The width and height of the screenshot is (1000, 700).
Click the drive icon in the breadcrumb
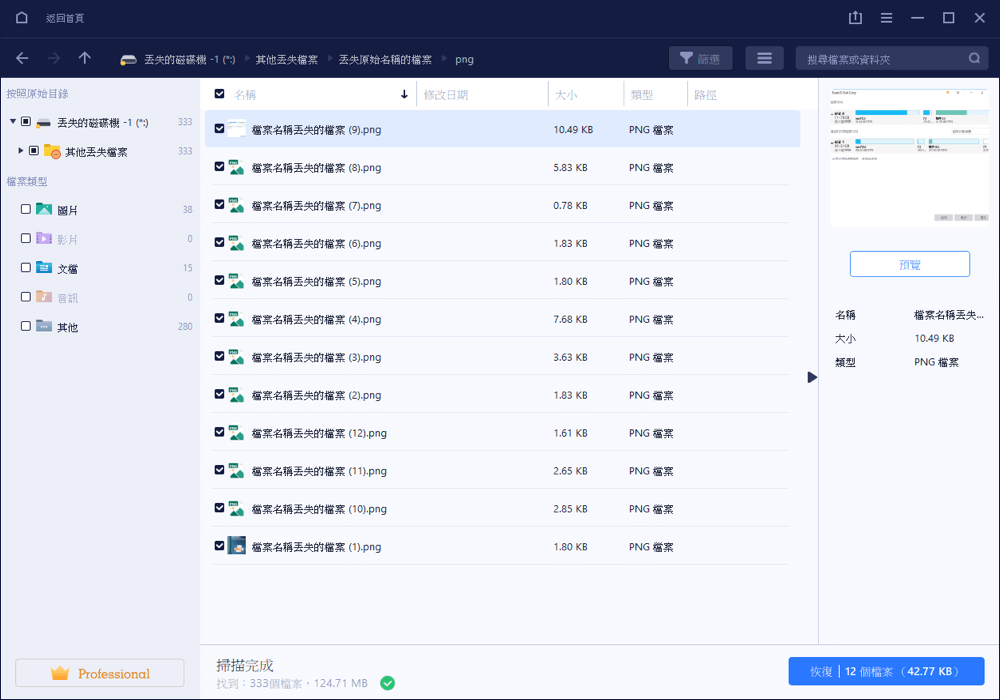(128, 60)
